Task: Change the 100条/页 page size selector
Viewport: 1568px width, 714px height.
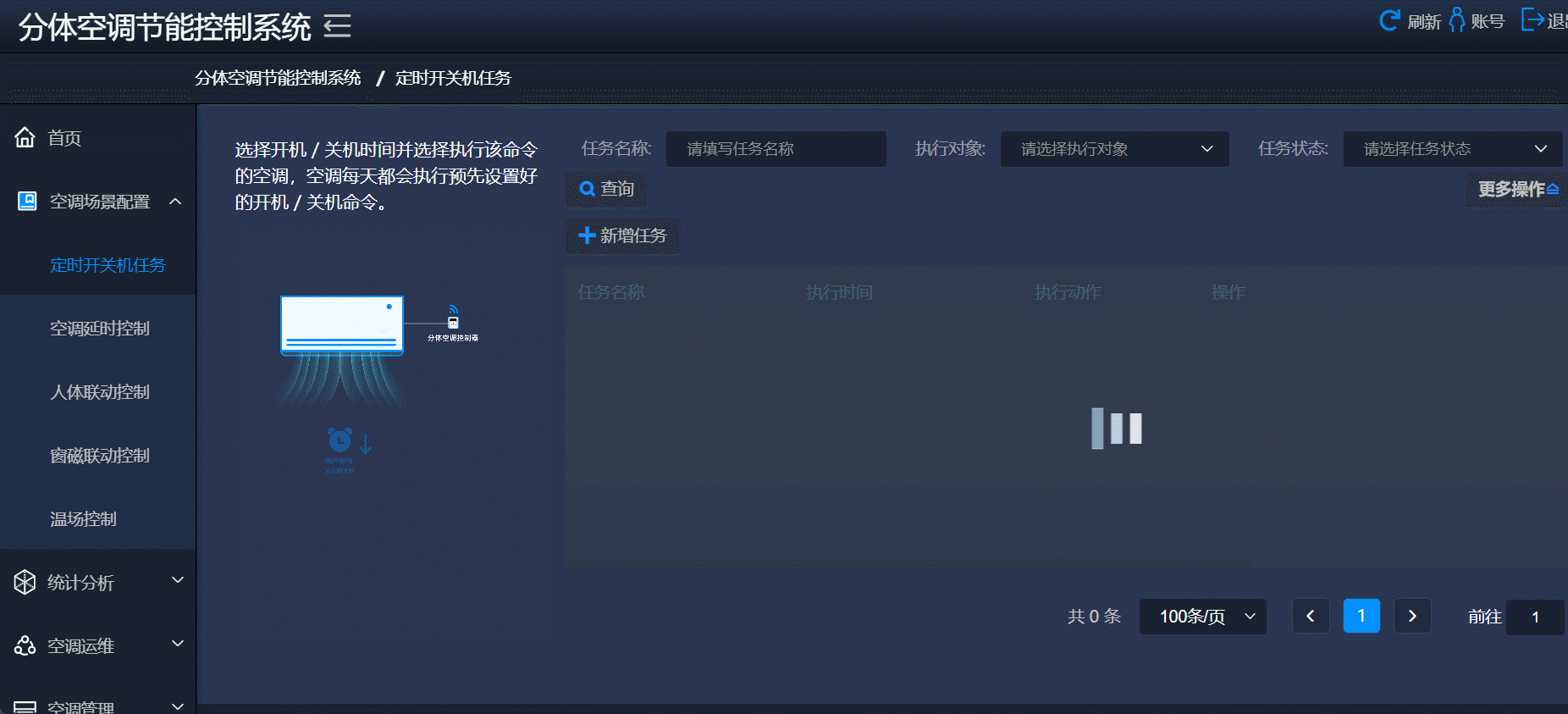Action: (x=1202, y=617)
